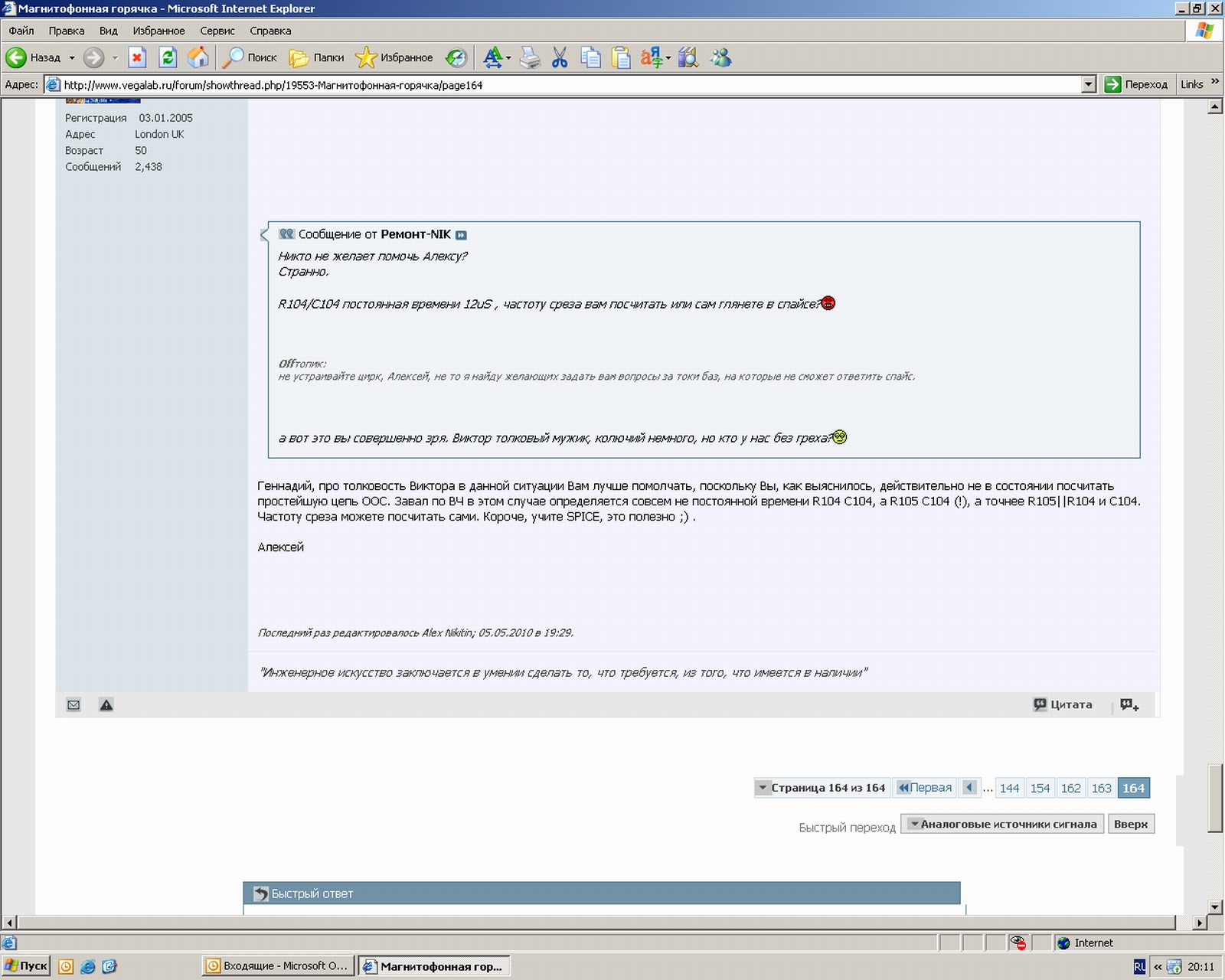Screen dimensions: 1225x980
Task: Click the Cut scissors icon
Action: click(x=560, y=57)
